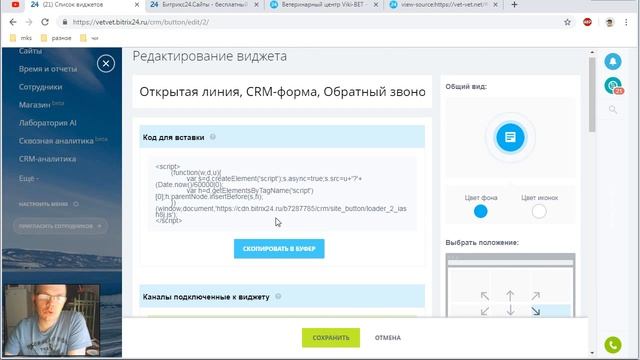Close the view-source tab
640x360 pixels.
point(496,4)
